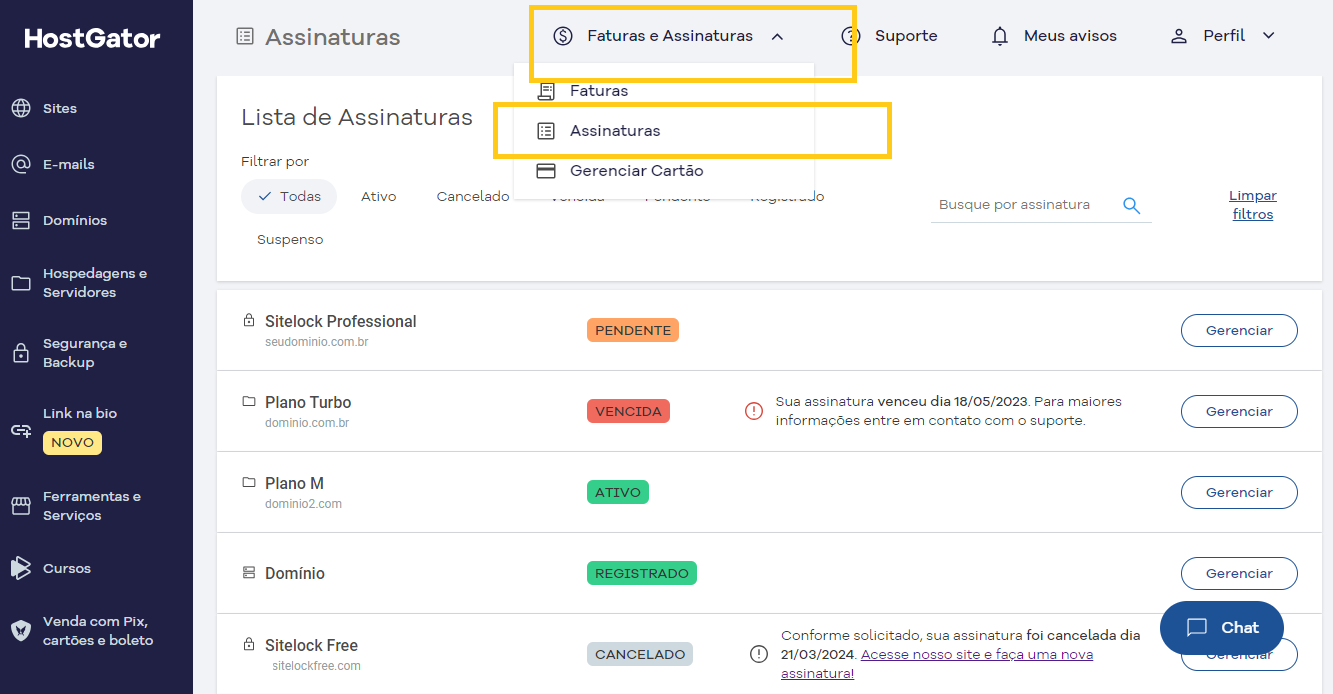Click the info icon in Sitelock Free row
Screen dimensions: 1333x694
coord(759,654)
